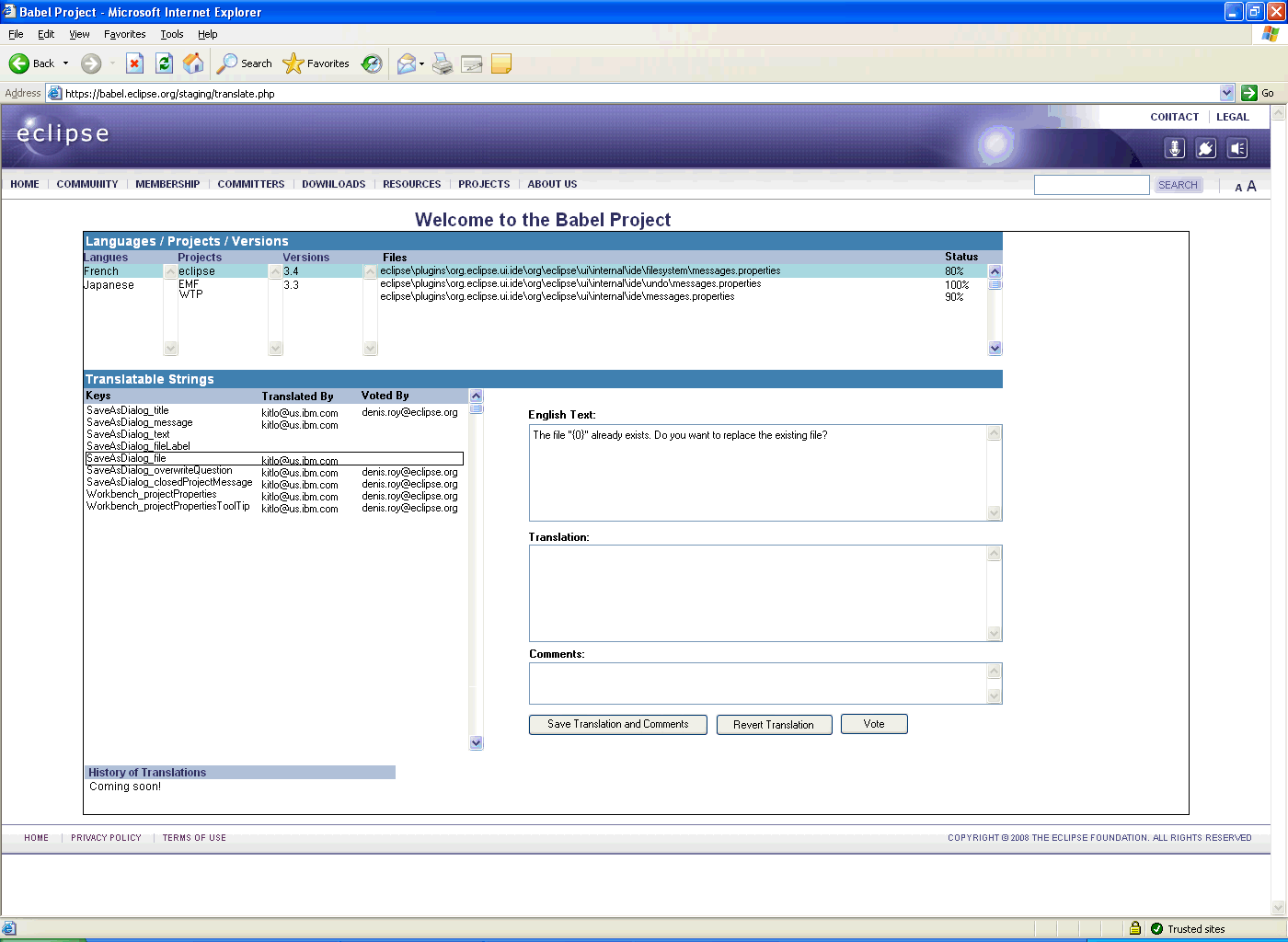Click Save Translation and Comments button
Screen dimensions: 1288x942
617,725
